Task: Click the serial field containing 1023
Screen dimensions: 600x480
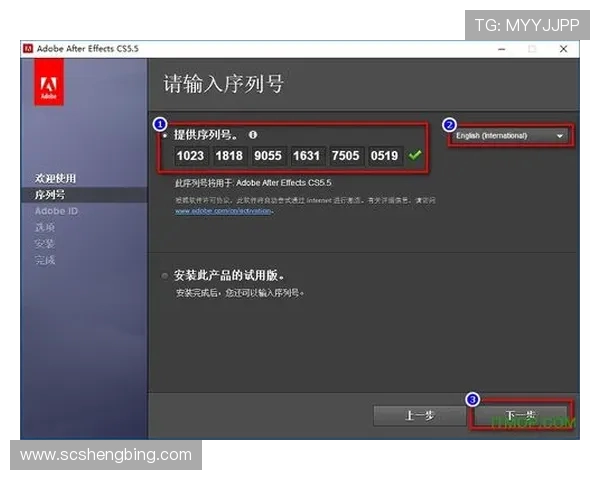Action: 191,156
